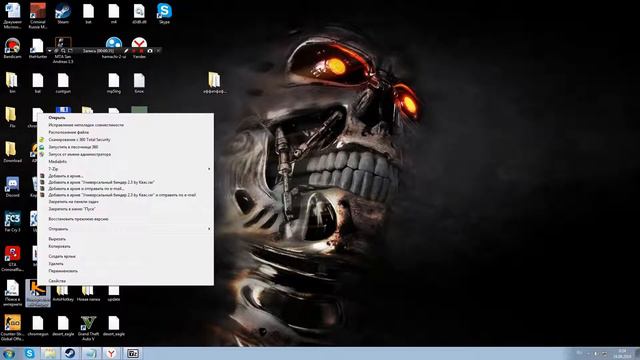
Task: Open File Explorer from the taskbar
Action: click(x=50, y=353)
